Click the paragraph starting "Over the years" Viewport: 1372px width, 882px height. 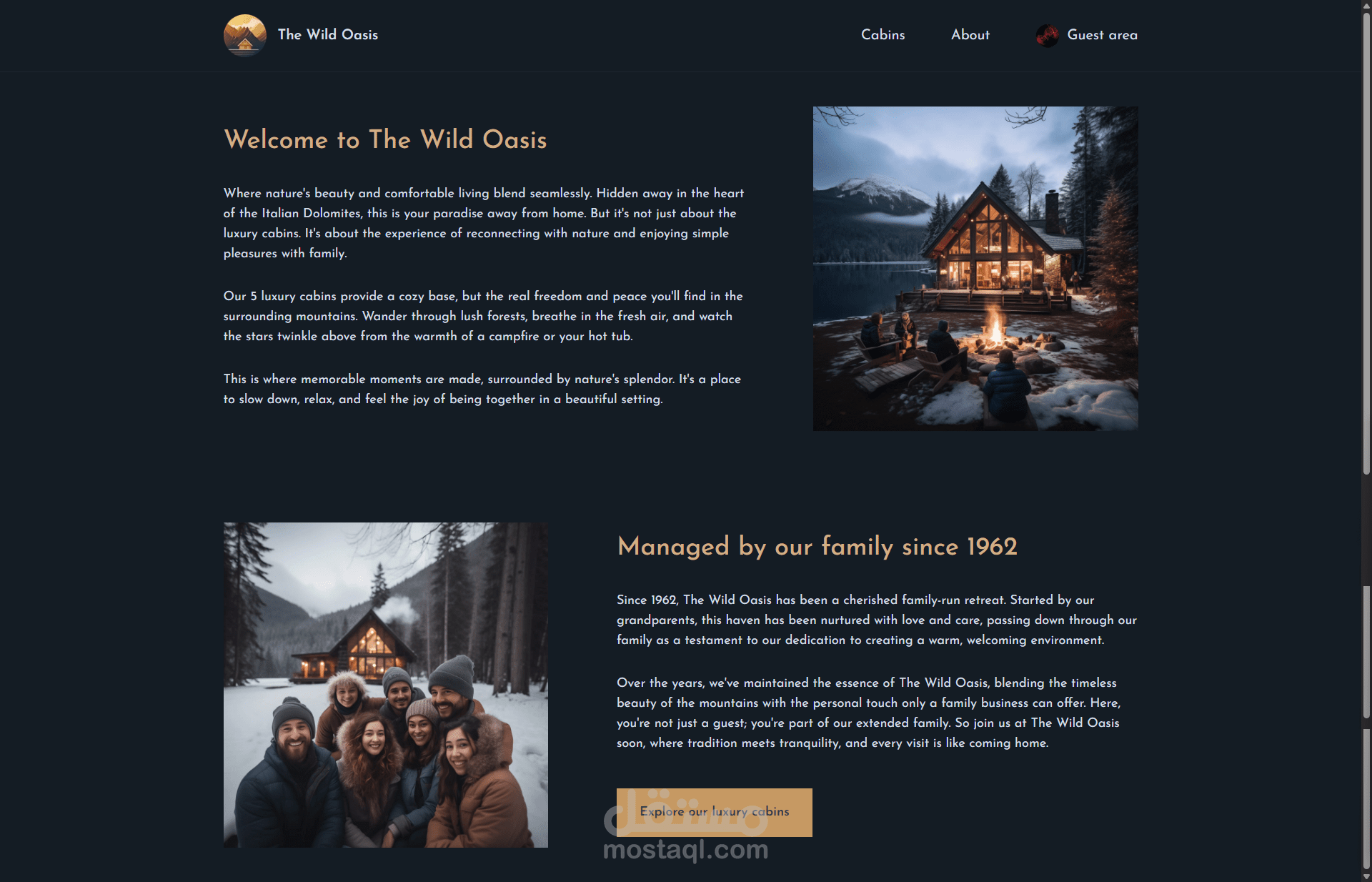[x=868, y=713]
